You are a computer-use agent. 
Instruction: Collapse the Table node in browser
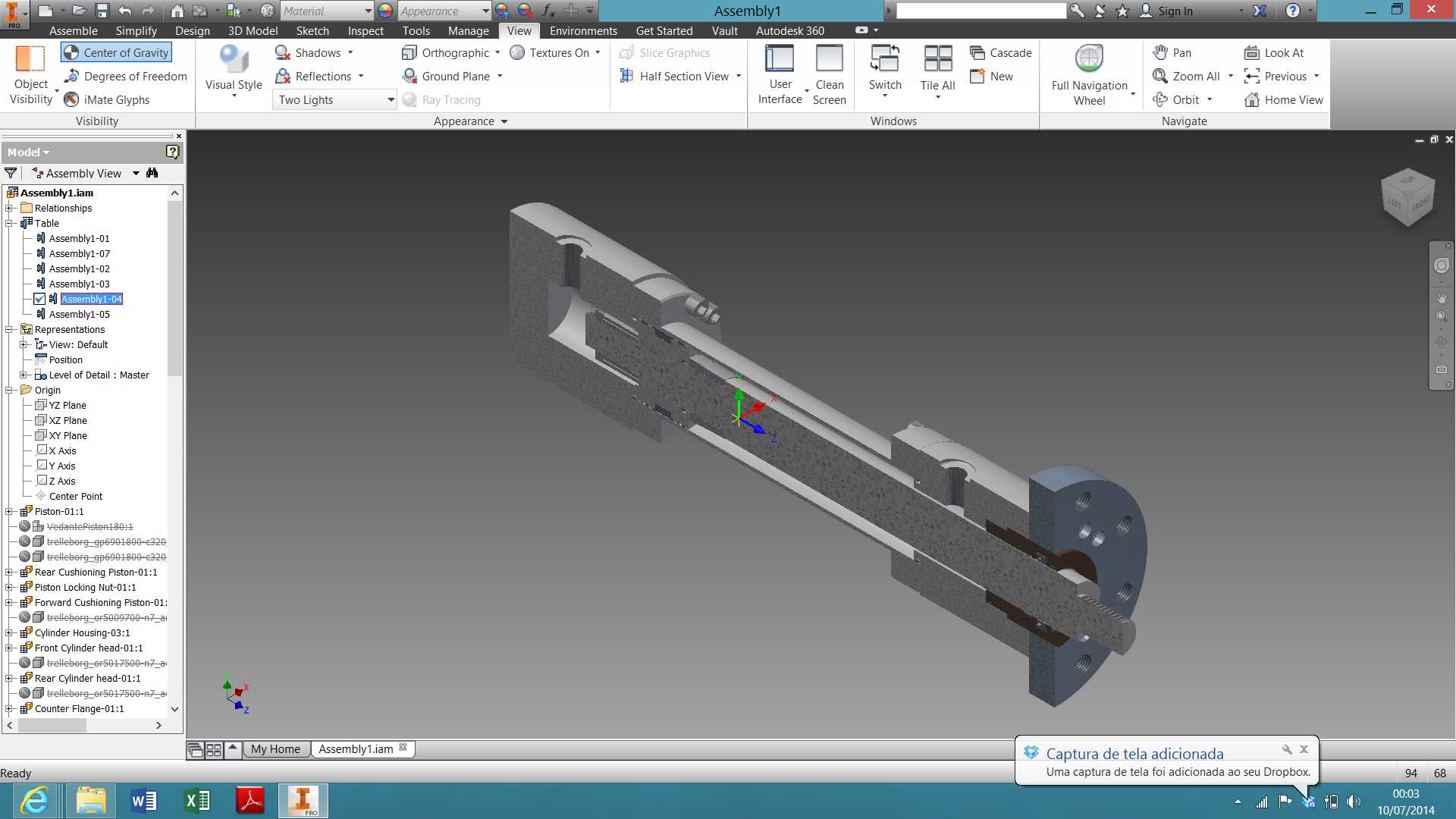pyautogui.click(x=9, y=223)
